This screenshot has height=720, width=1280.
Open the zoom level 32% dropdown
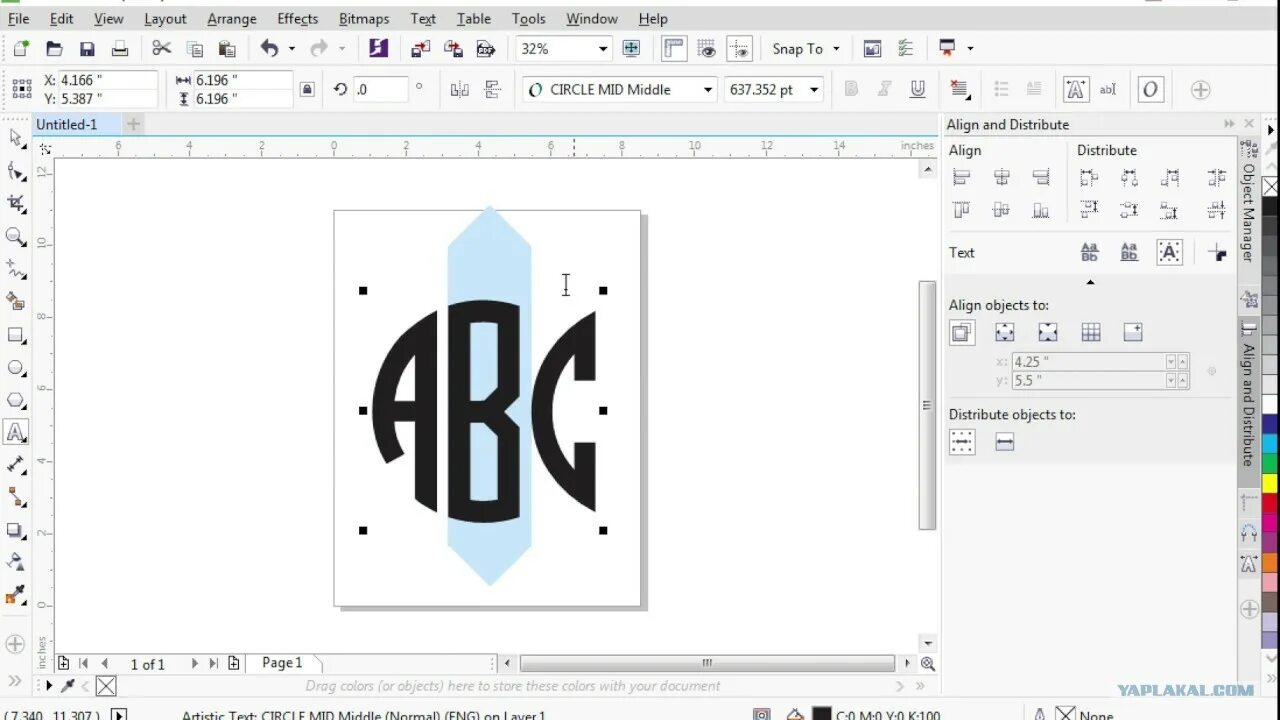(x=603, y=48)
